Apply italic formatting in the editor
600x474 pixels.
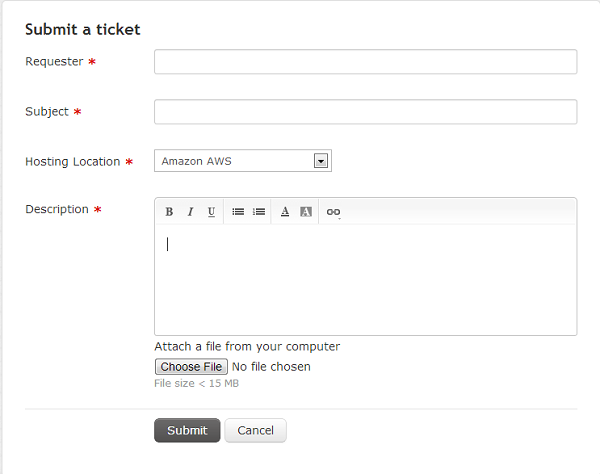190,212
